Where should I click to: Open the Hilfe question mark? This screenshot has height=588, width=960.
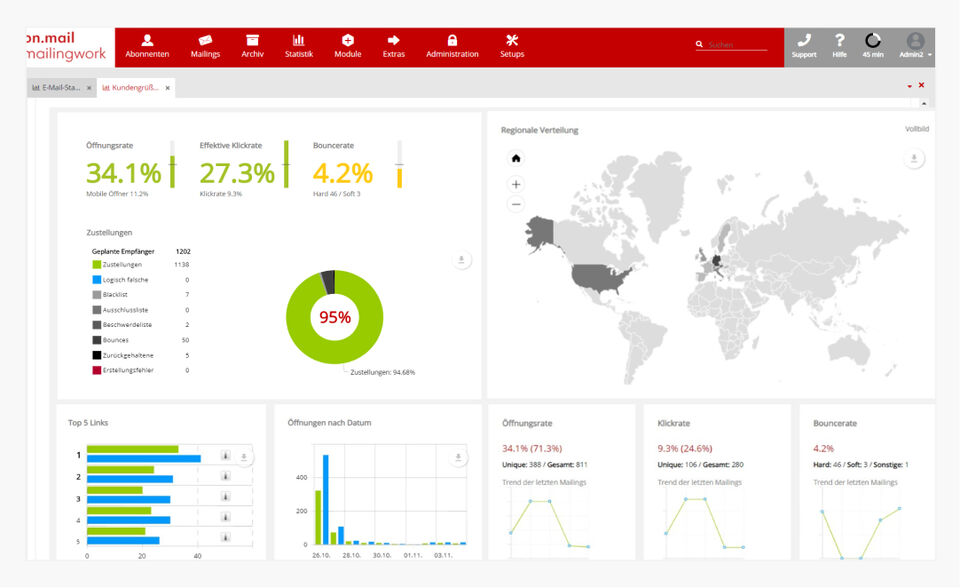click(x=839, y=46)
